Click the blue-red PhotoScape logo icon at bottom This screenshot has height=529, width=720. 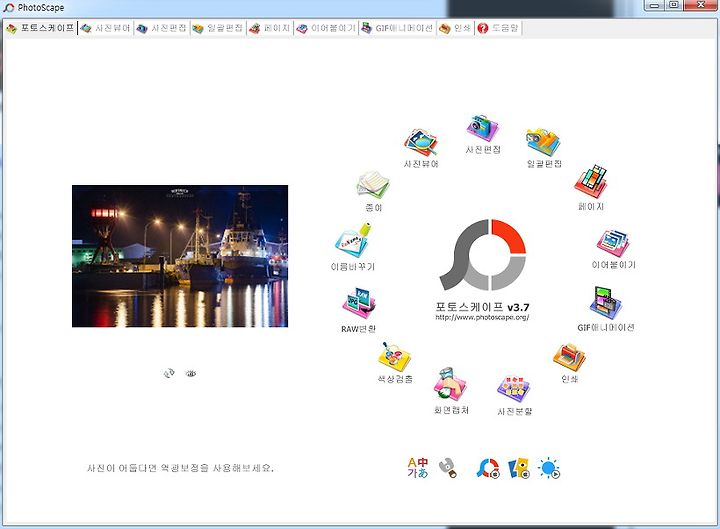pyautogui.click(x=488, y=468)
